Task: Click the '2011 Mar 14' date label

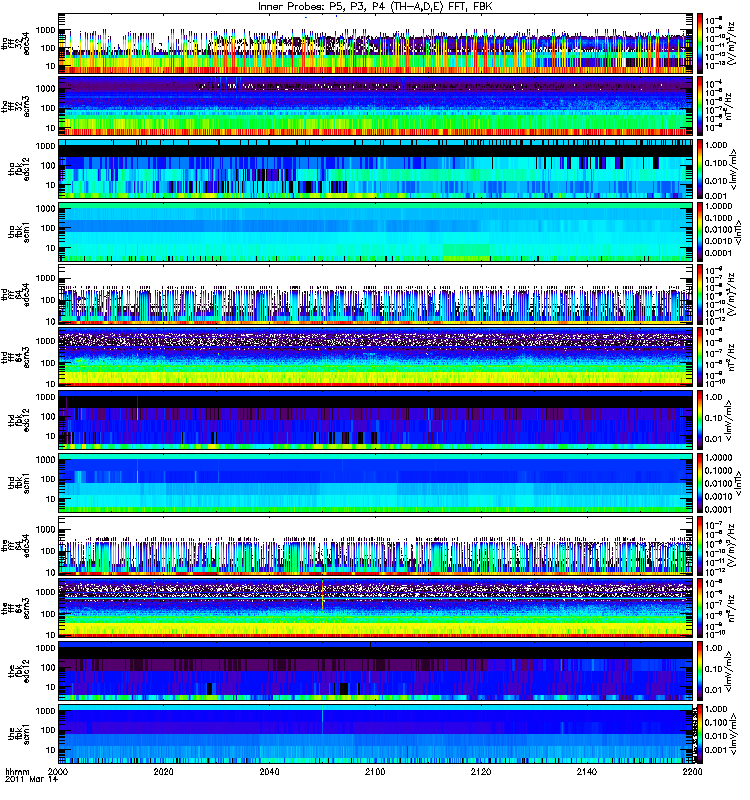Action: pos(31,779)
